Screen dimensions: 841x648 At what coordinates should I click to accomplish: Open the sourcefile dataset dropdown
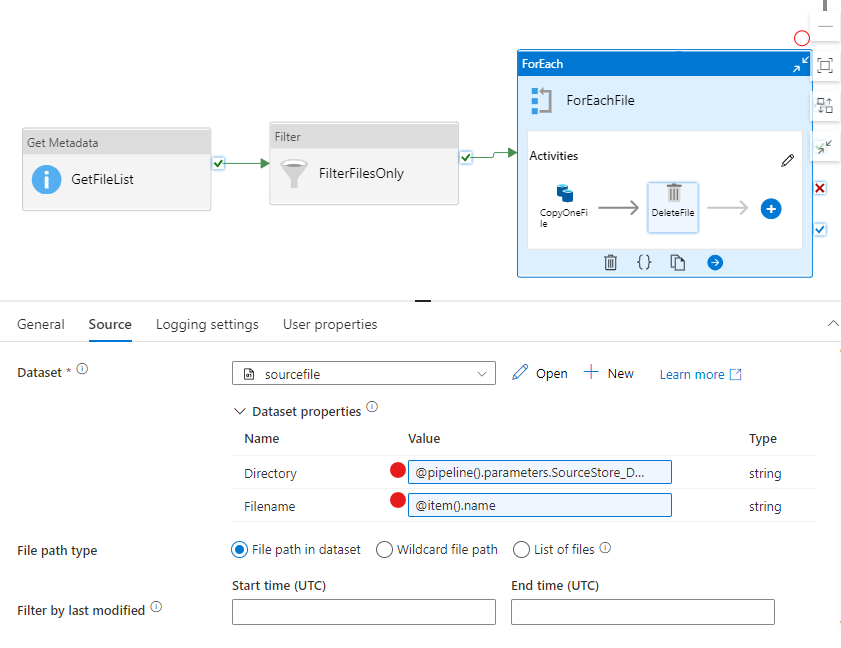[484, 373]
